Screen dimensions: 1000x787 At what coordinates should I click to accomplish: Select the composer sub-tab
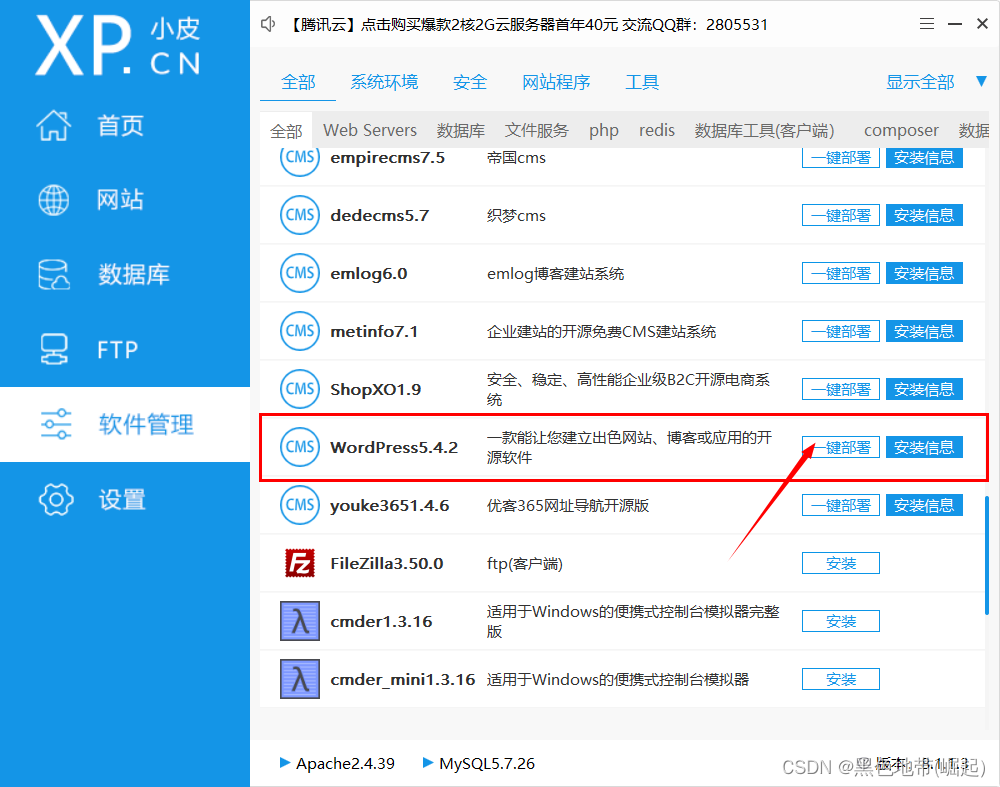(x=901, y=131)
